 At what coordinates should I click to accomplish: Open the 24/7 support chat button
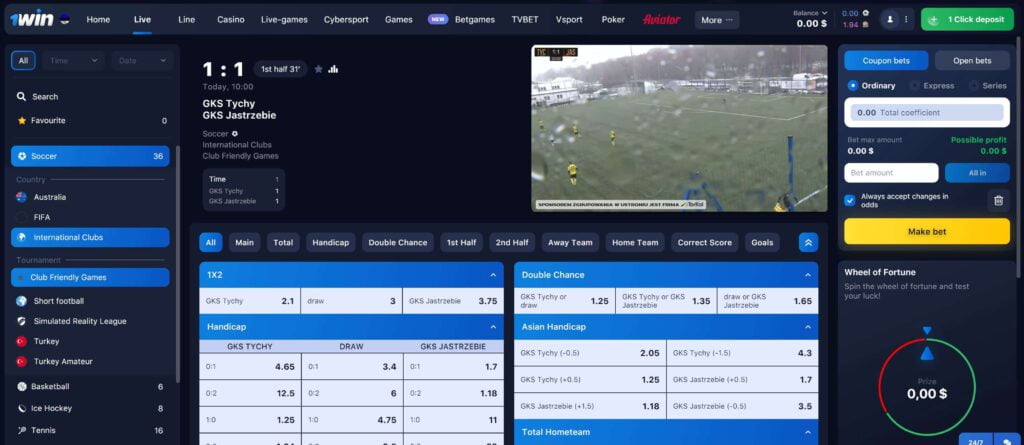pos(975,440)
